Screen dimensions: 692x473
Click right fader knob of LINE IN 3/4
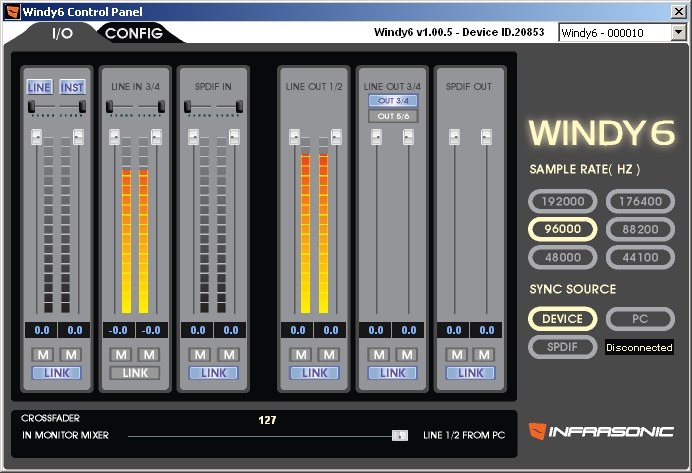click(x=156, y=137)
